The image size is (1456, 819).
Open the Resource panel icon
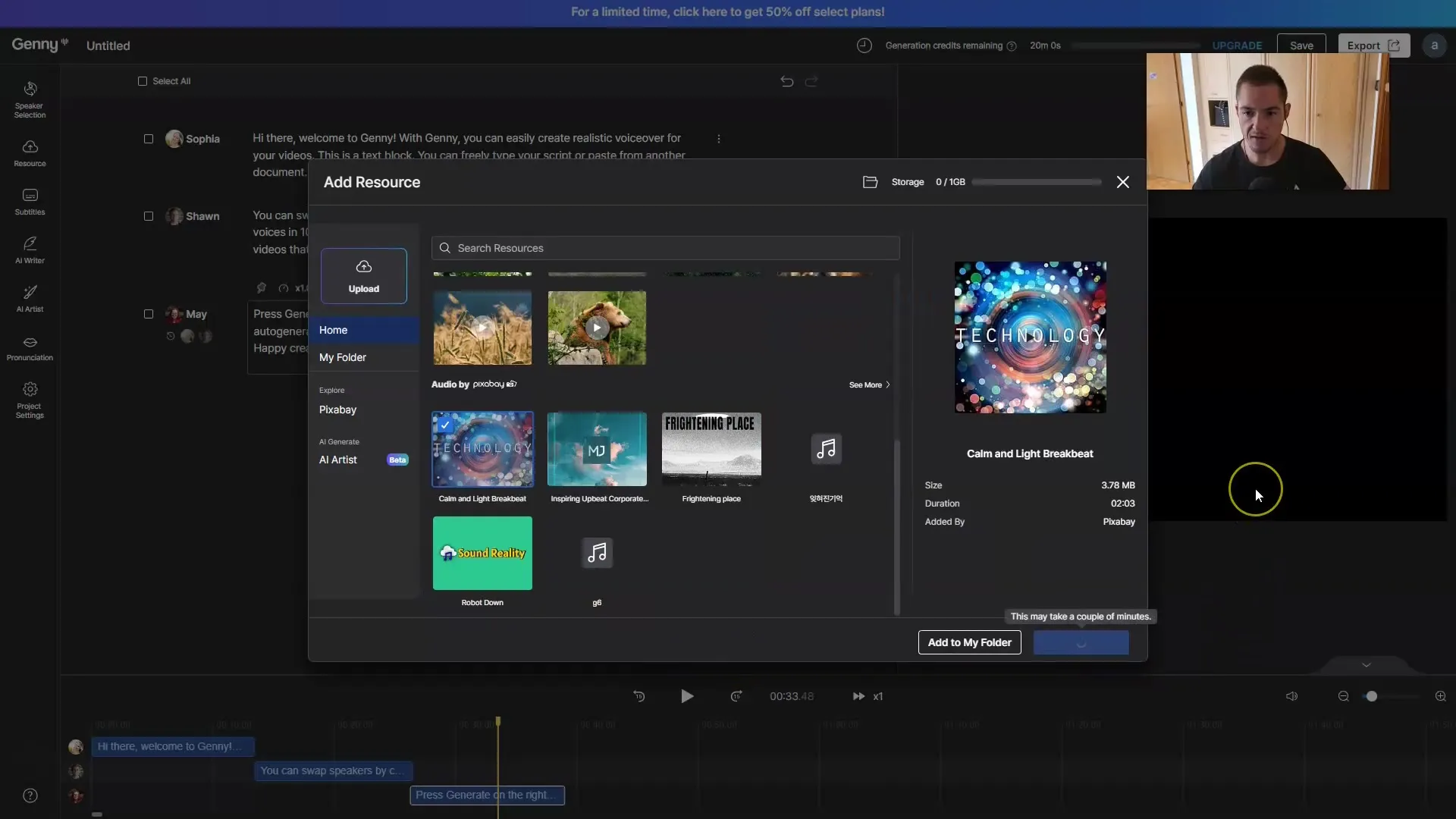(x=30, y=152)
